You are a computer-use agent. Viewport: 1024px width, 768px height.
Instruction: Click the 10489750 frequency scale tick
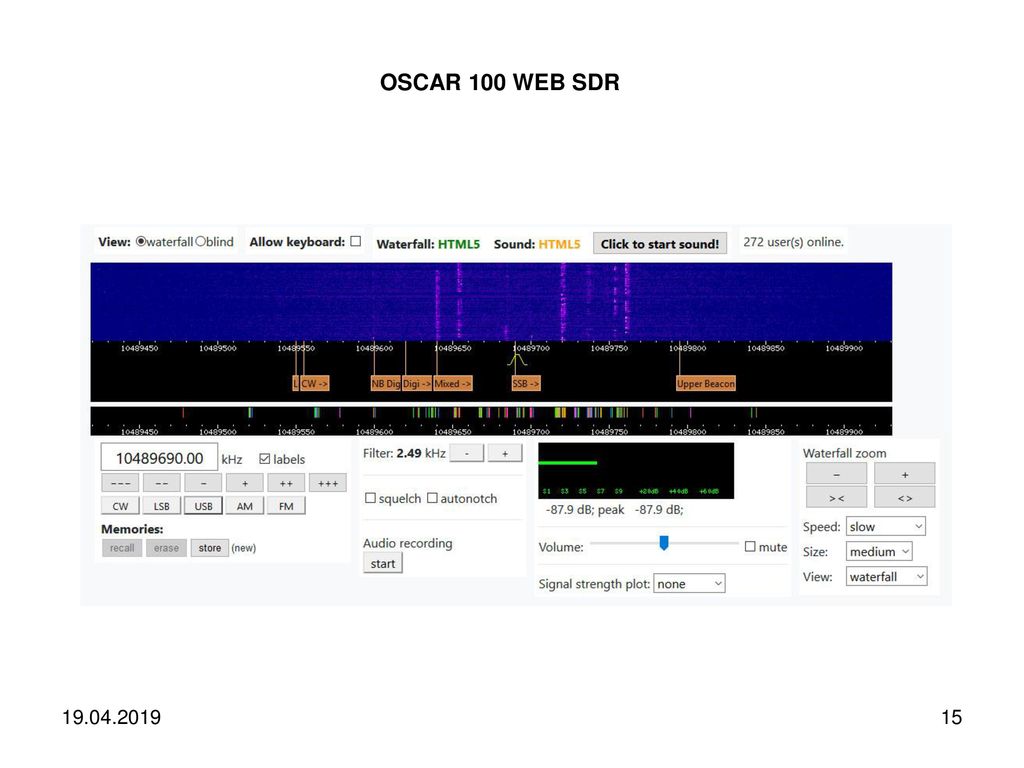tap(609, 349)
